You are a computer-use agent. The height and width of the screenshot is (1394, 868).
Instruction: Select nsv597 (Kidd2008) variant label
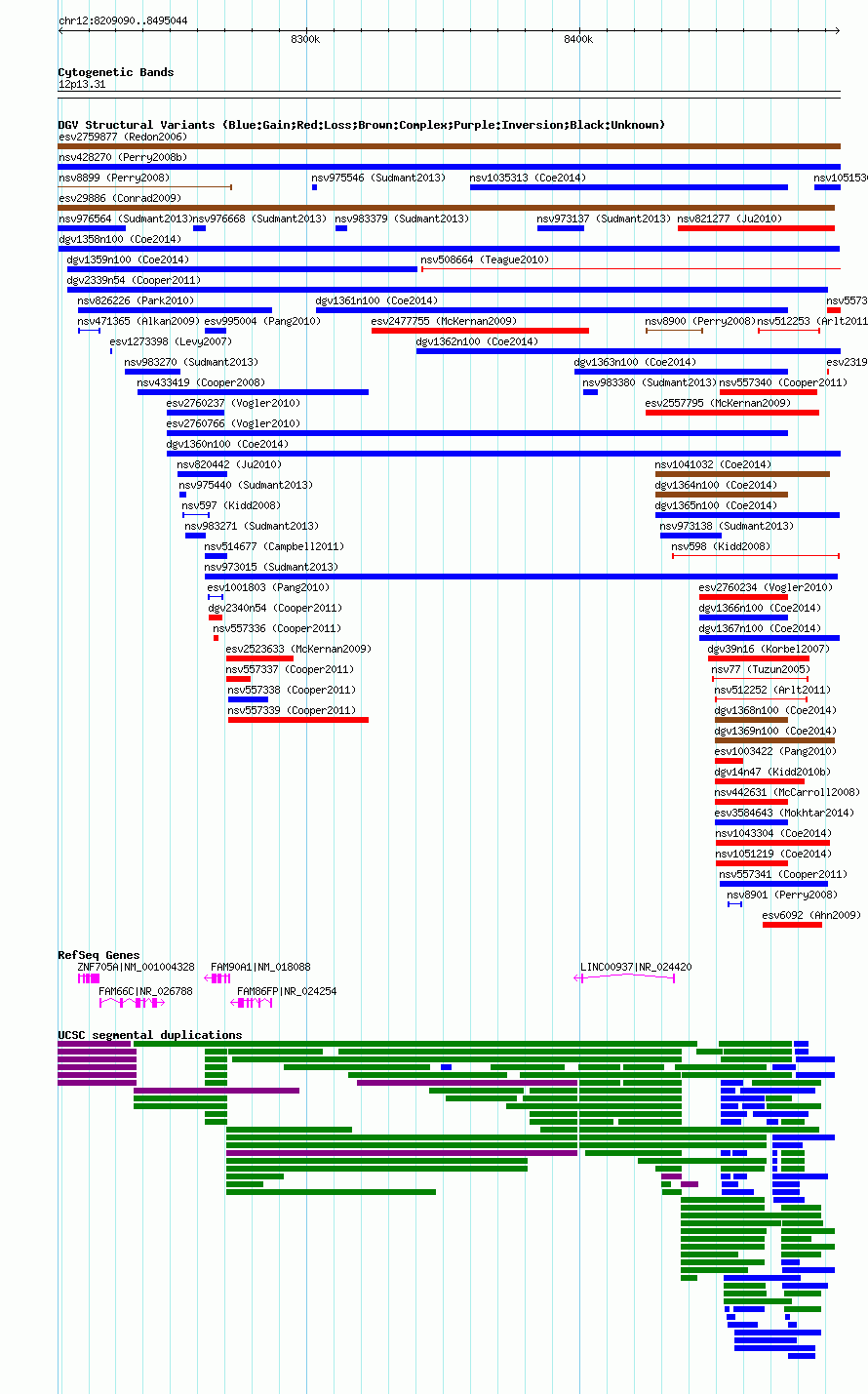point(231,505)
